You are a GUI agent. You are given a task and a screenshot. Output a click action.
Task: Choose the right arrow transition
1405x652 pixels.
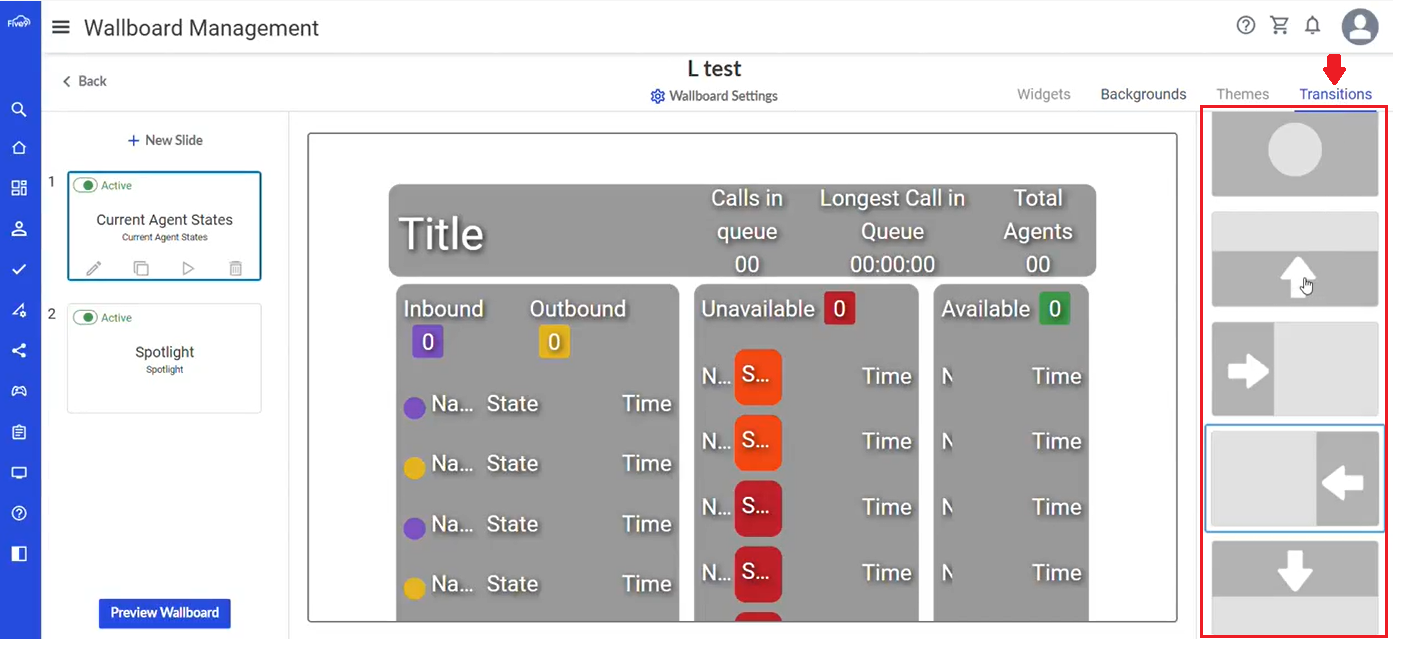[x=1295, y=369]
